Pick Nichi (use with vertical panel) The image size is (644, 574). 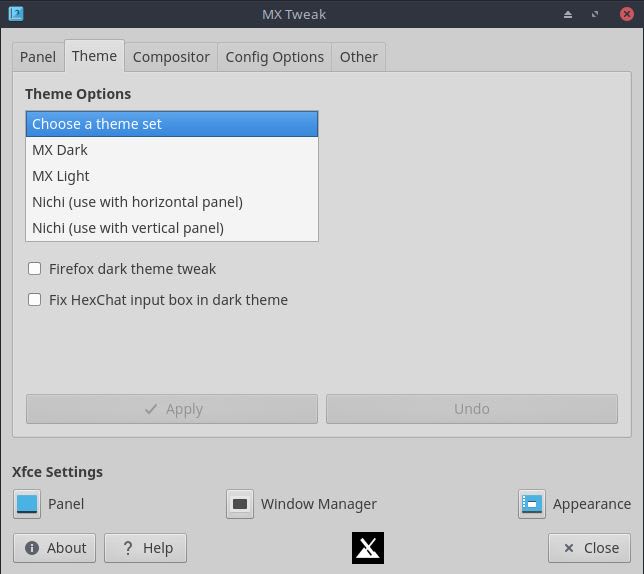[x=172, y=228]
